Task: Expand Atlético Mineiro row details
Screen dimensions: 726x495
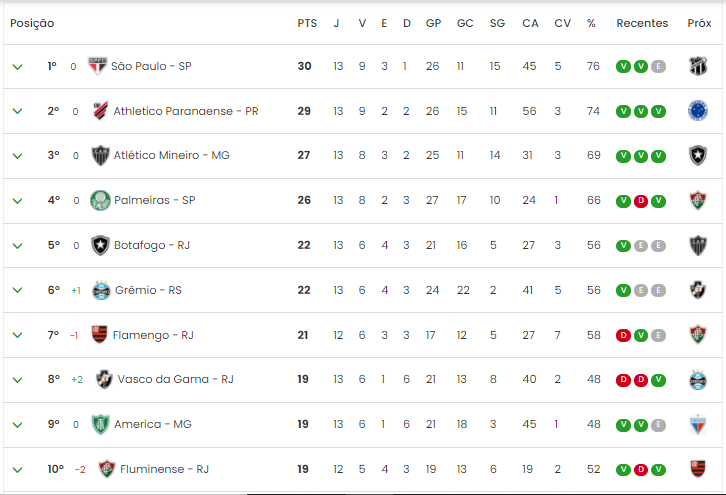Action: point(18,156)
